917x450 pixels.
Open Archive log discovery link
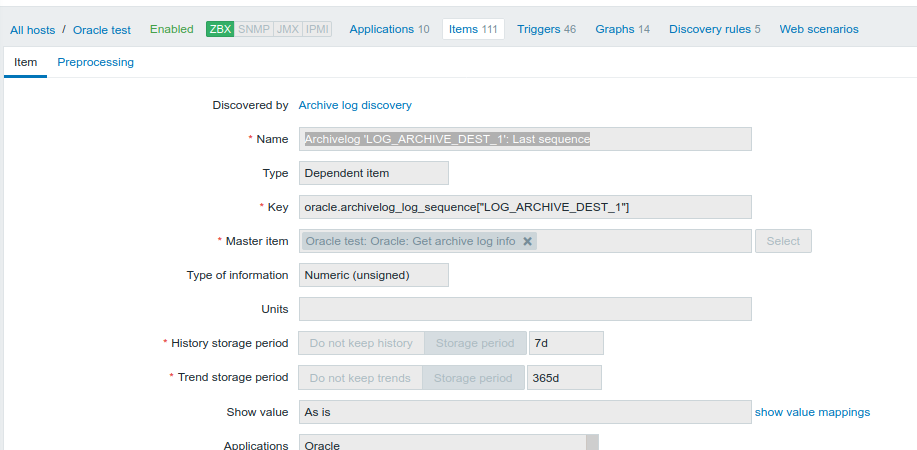355,105
